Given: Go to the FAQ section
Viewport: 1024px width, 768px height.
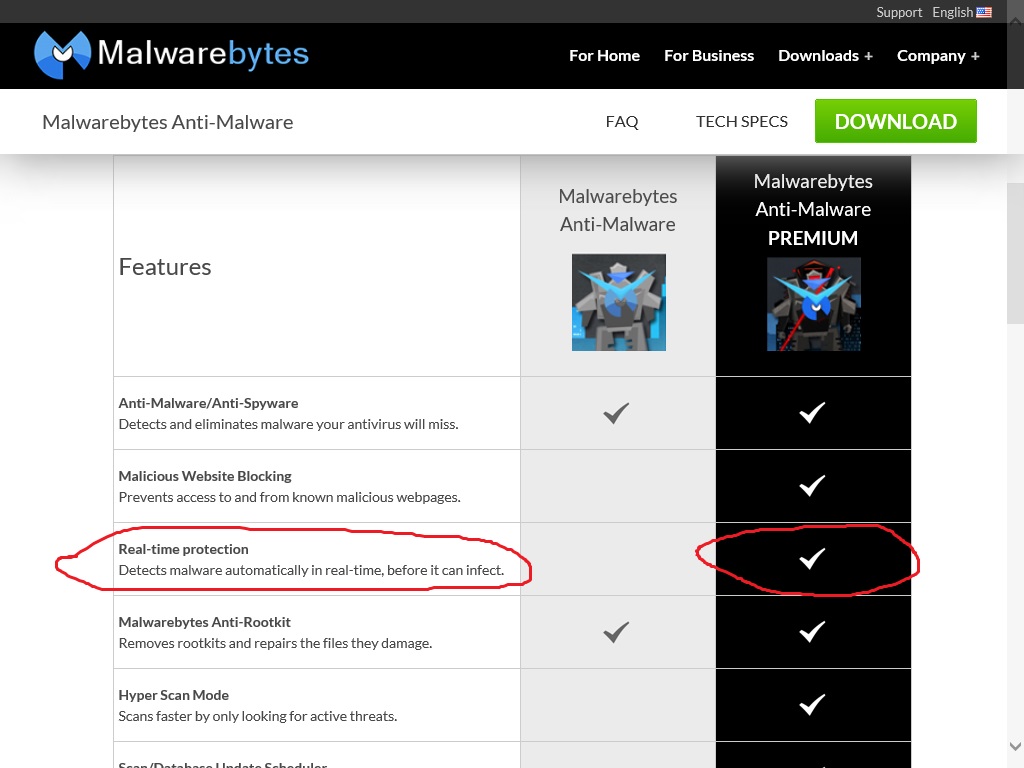Looking at the screenshot, I should [622, 121].
